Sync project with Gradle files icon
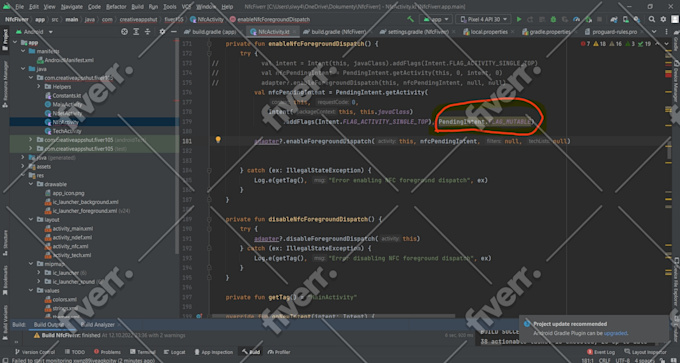This screenshot has width=680, height=363. click(x=614, y=20)
